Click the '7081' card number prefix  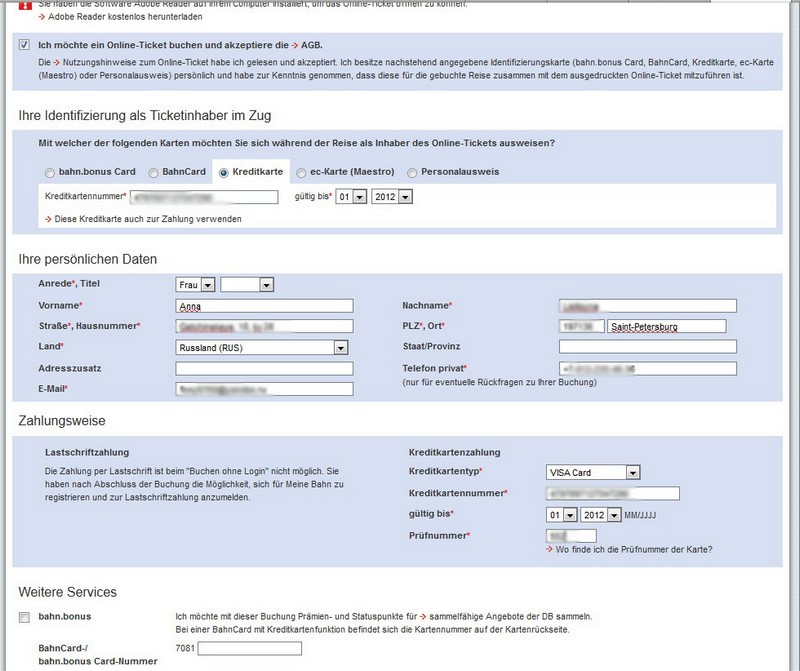pyautogui.click(x=185, y=649)
